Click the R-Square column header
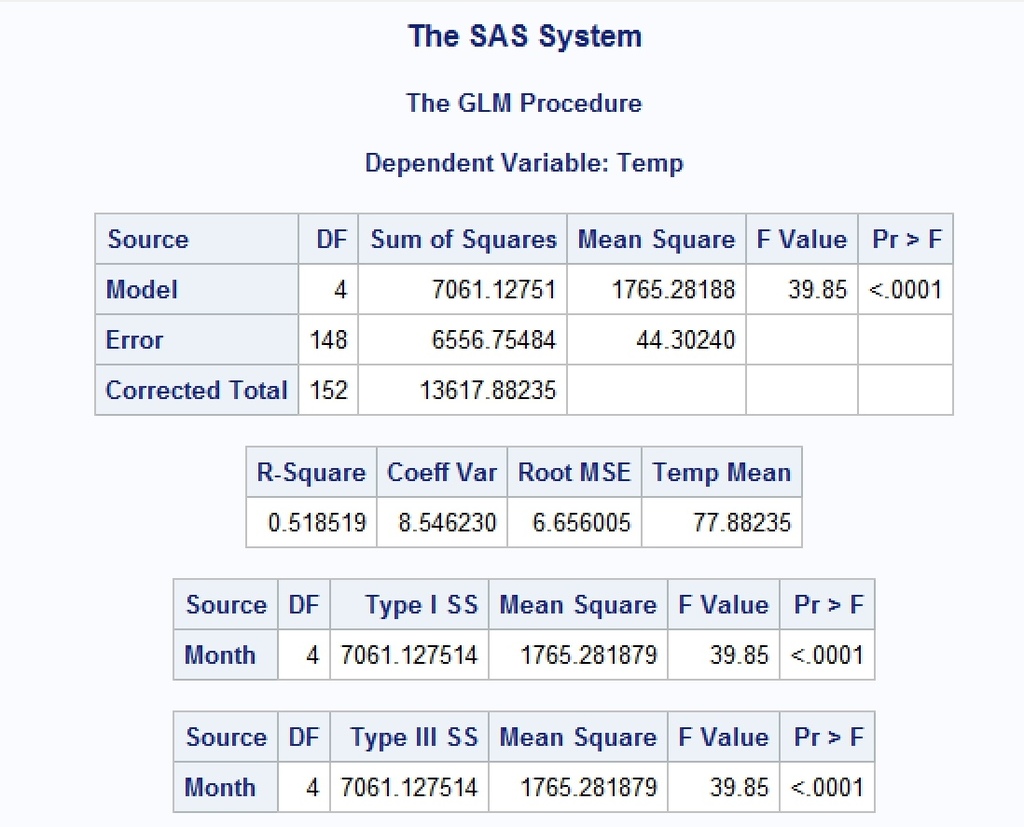Screen dimensions: 1024x827 [x=311, y=473]
